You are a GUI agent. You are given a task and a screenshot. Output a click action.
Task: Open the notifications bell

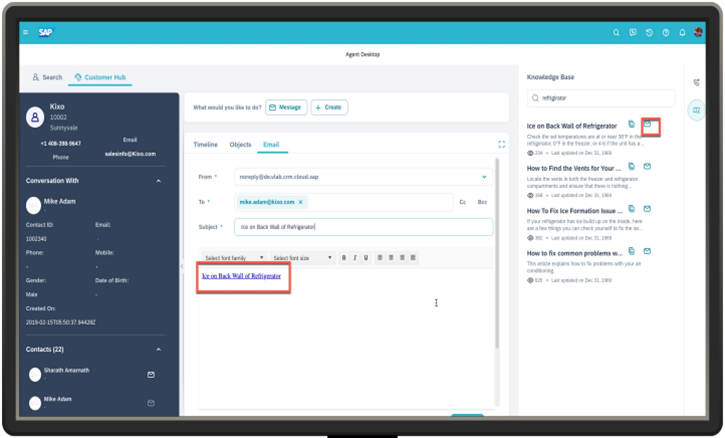(682, 33)
